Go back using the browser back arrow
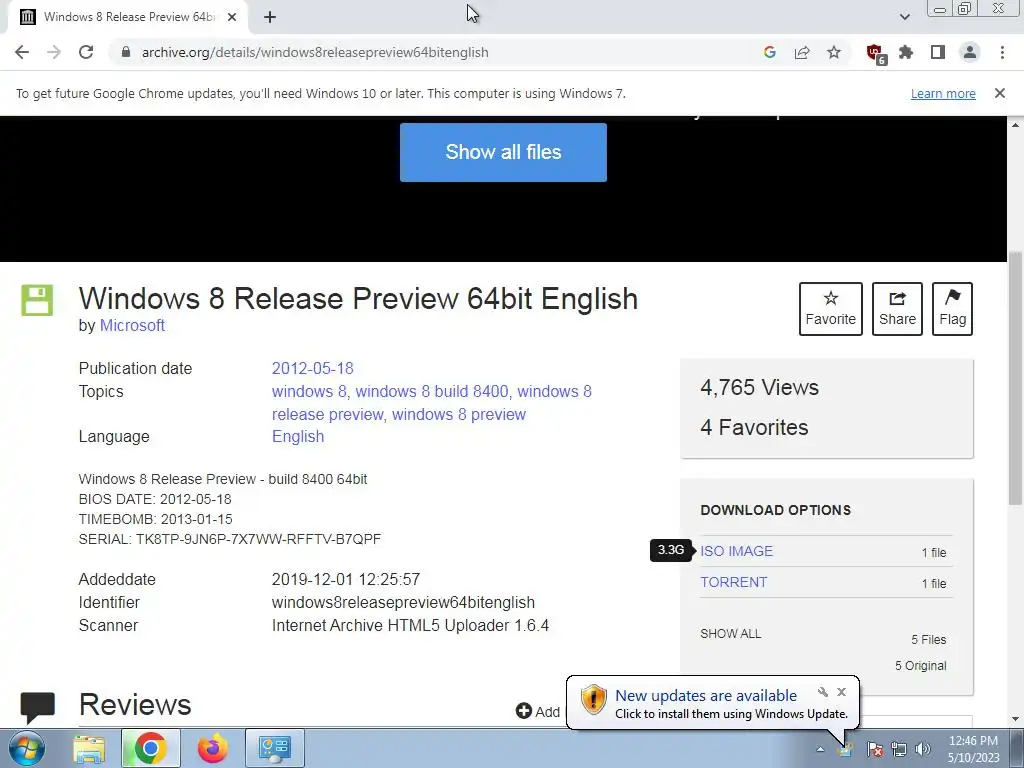 click(22, 52)
